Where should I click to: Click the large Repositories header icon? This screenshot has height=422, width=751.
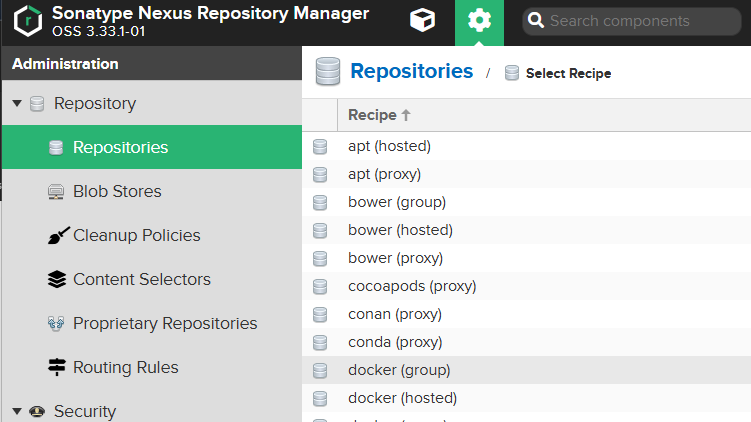point(328,71)
